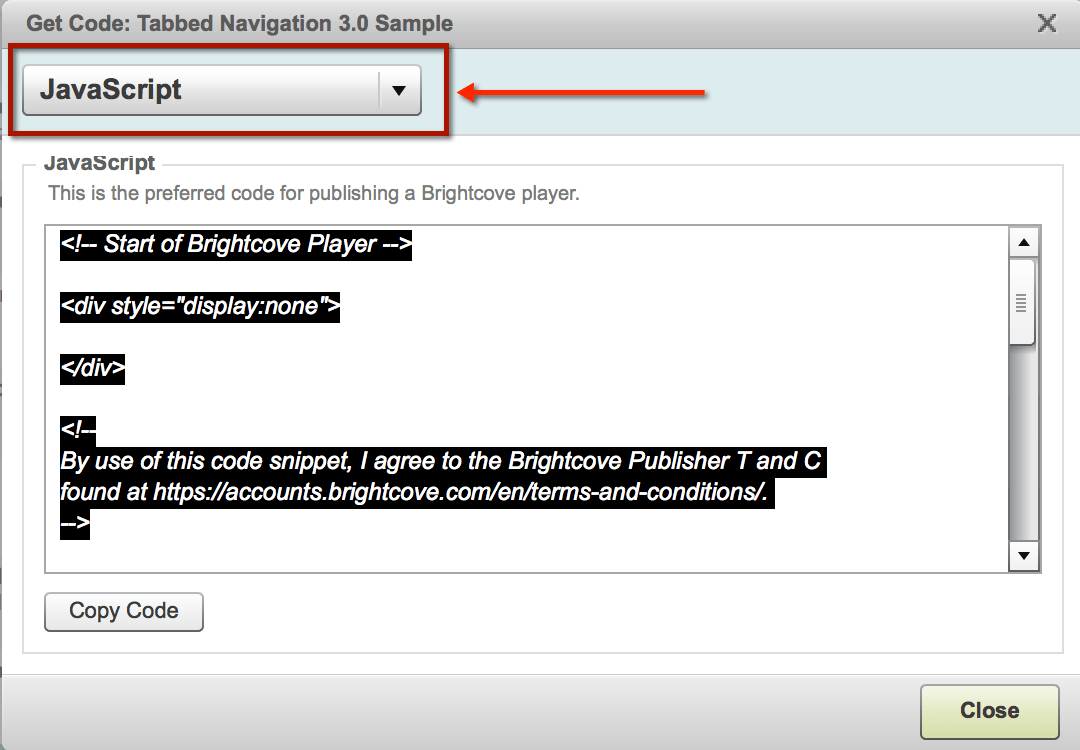Image resolution: width=1080 pixels, height=750 pixels.
Task: Click the dialog title 'Get Code: Tabbed Navigation 3.0 Sample'
Action: [240, 23]
